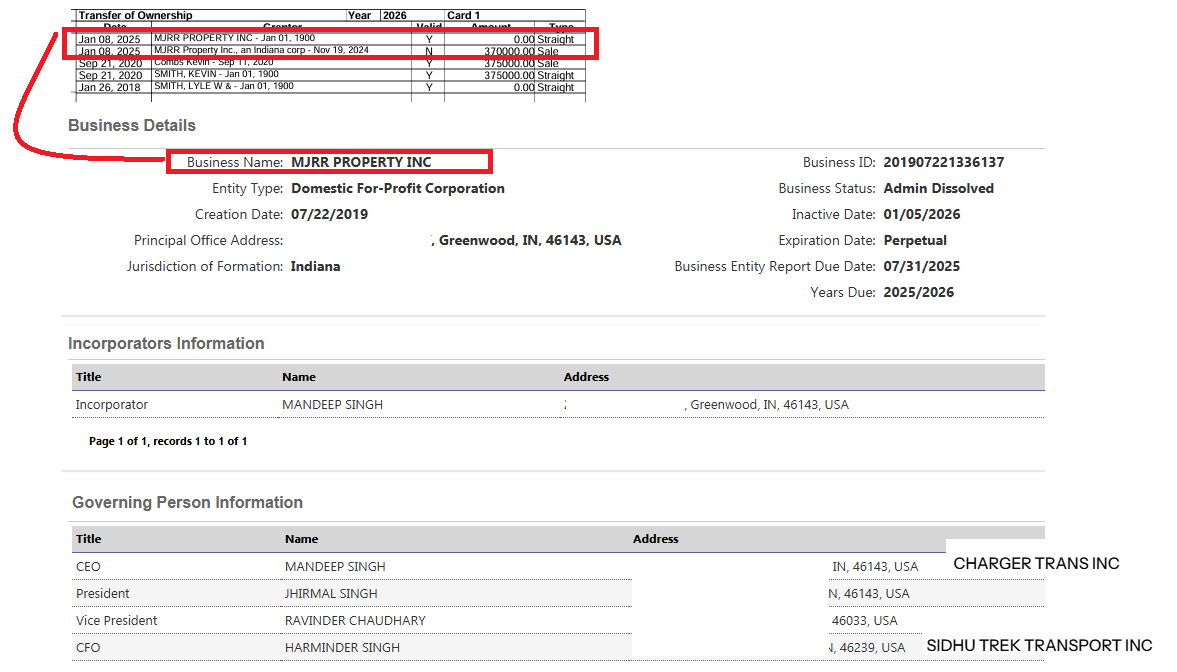Select Inactive Date 01/05/2026
The image size is (1177, 672).
tap(922, 215)
